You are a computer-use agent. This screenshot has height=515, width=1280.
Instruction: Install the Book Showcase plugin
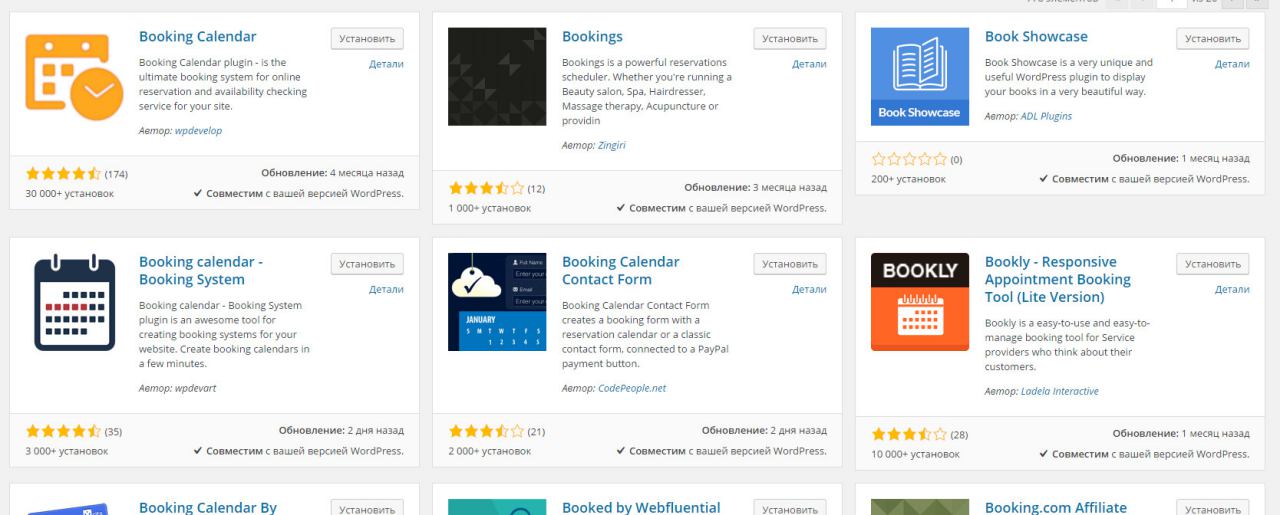coord(1213,39)
